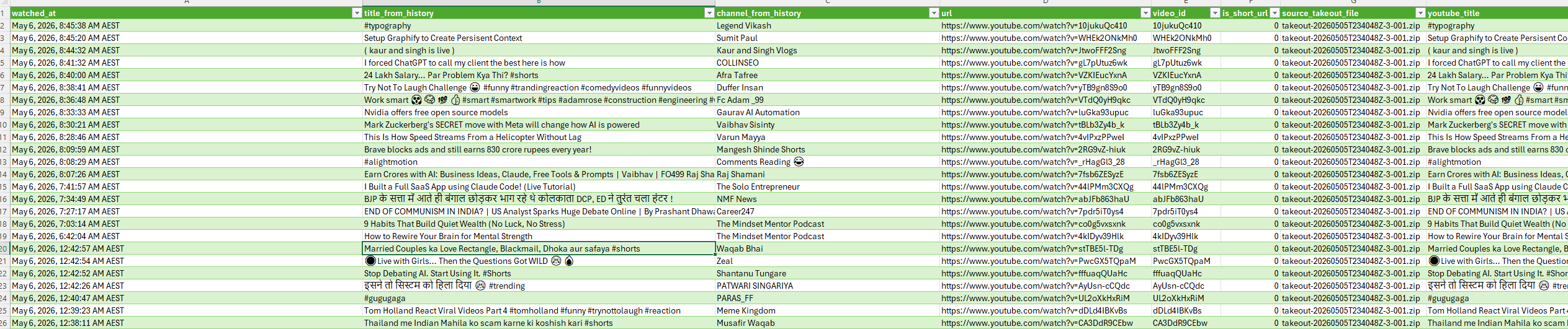Screen dimensions: 1568x329
Task: Select channel cell 'Legend Vikash'
Action: click(827, 25)
